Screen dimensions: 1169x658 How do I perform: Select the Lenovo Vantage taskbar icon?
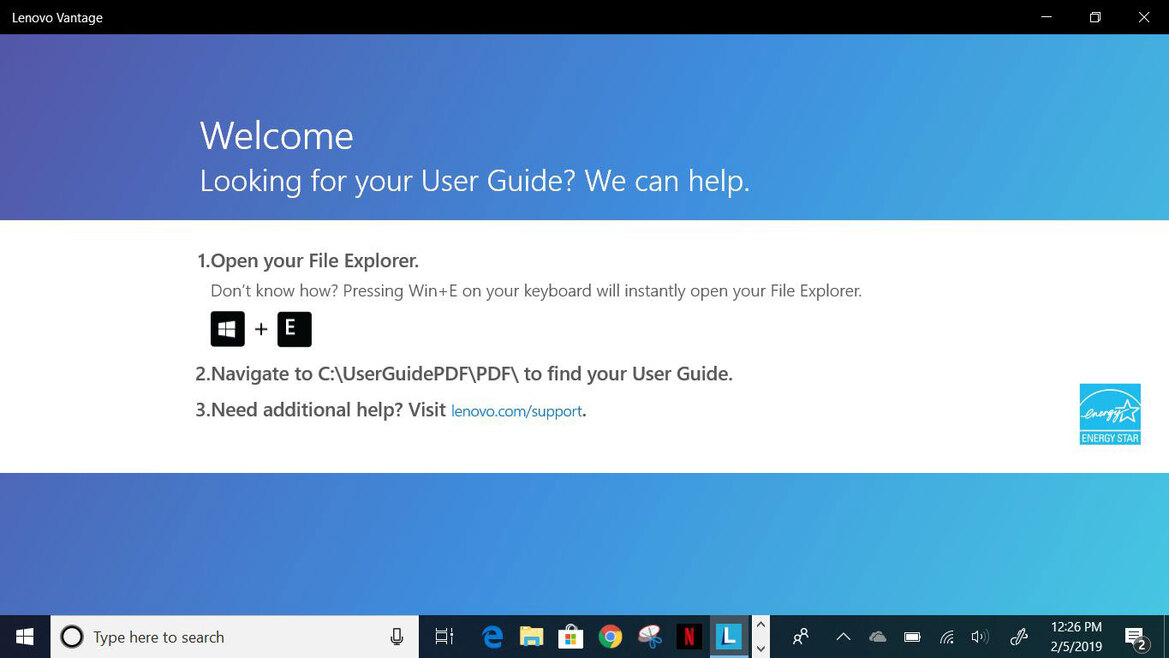coord(728,636)
